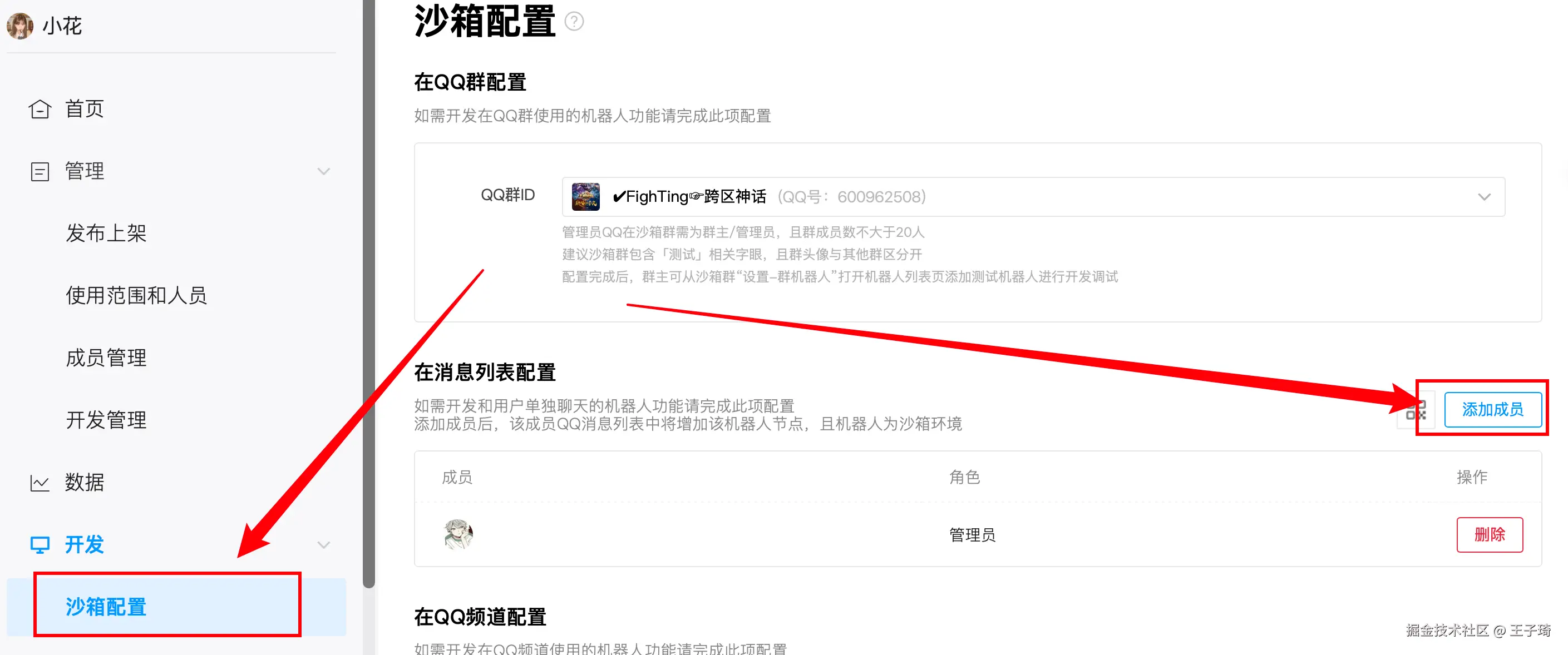Go to 使用范围和人员 page
This screenshot has height=655, width=1568.
tap(136, 296)
